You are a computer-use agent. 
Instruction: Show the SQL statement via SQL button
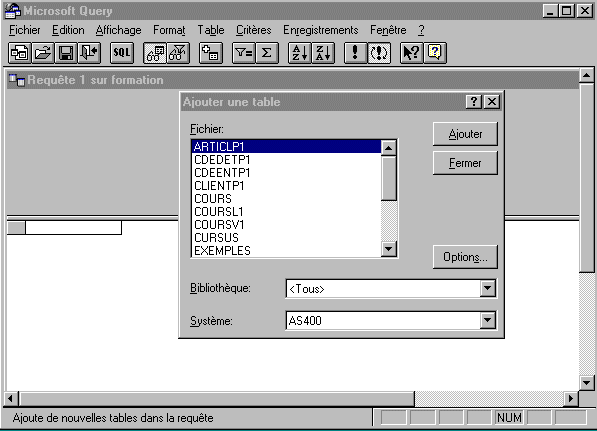(x=122, y=53)
